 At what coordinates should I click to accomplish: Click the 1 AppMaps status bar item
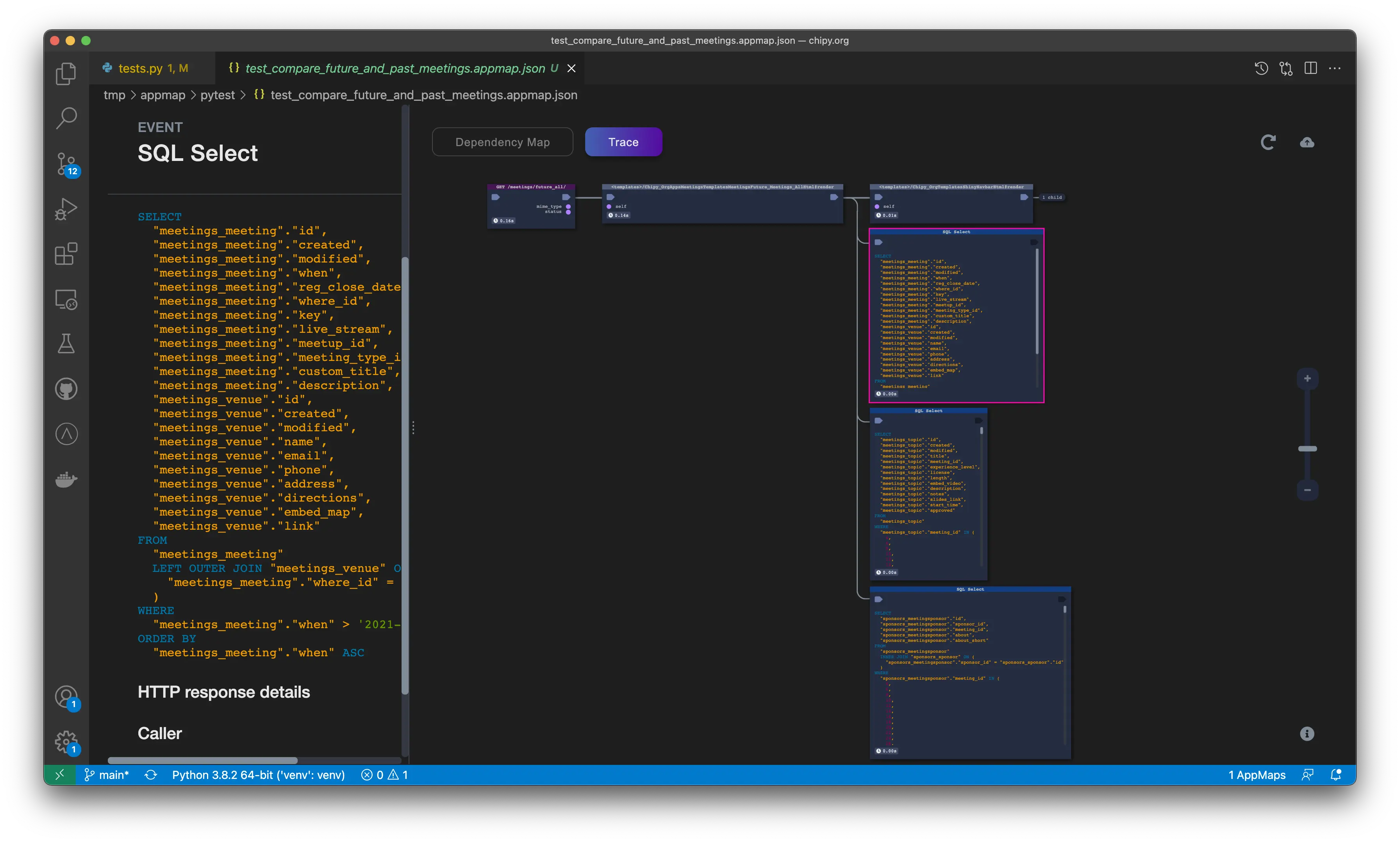[1256, 775]
